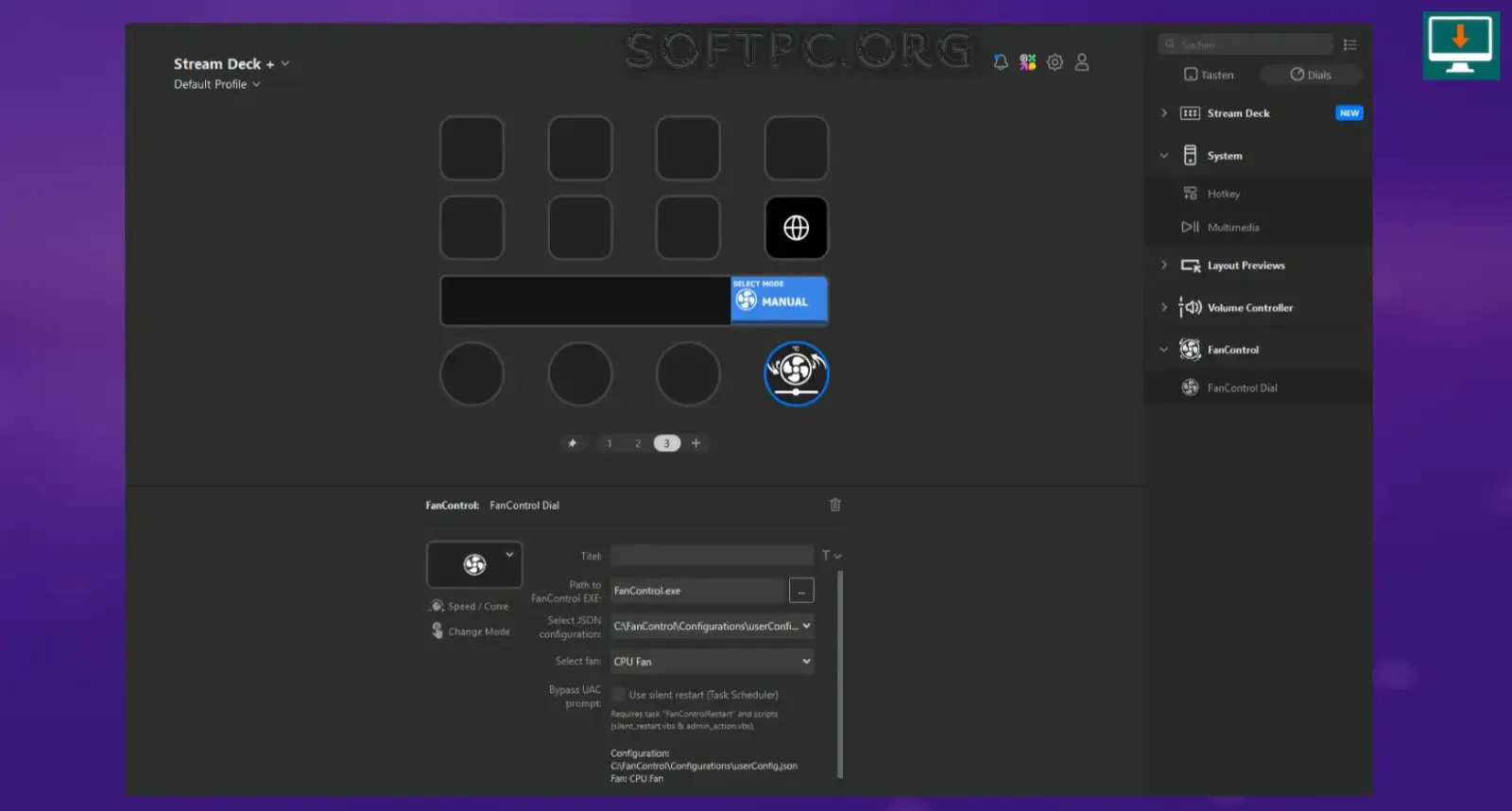Switch to the Tasten tab

[x=1209, y=75]
